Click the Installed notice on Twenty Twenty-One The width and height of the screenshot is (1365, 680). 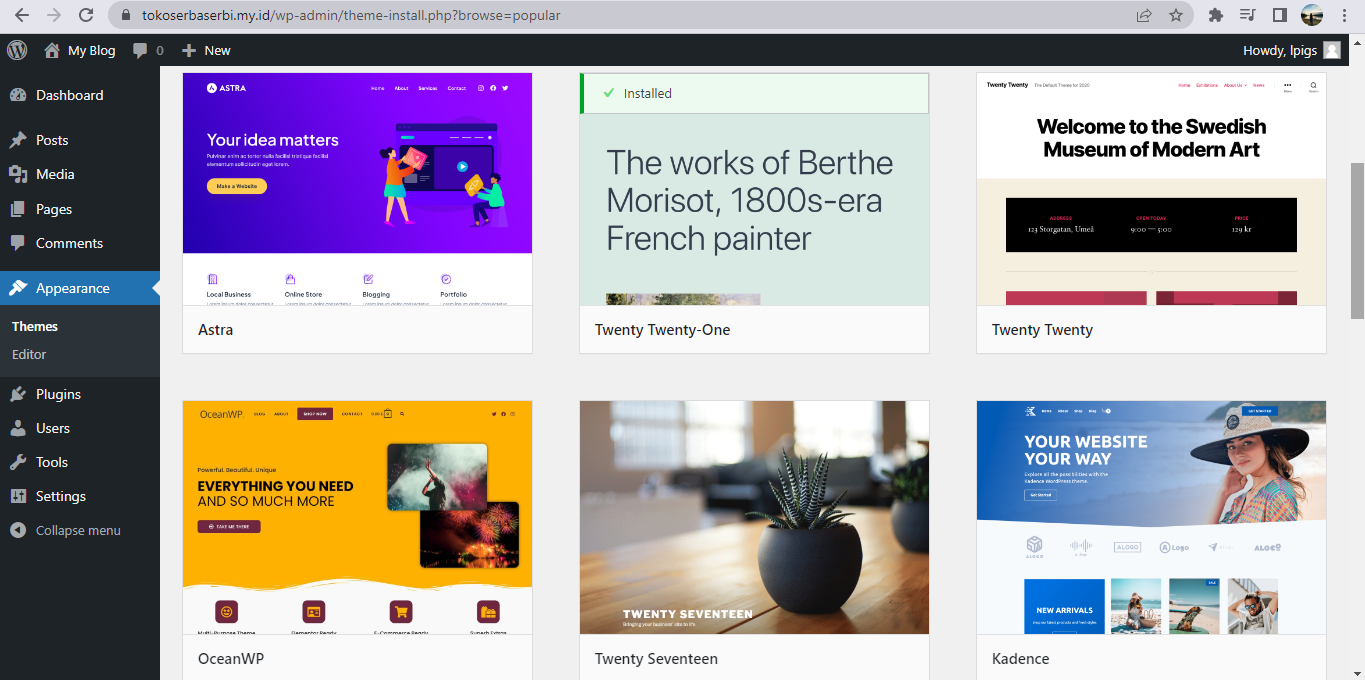click(x=754, y=93)
